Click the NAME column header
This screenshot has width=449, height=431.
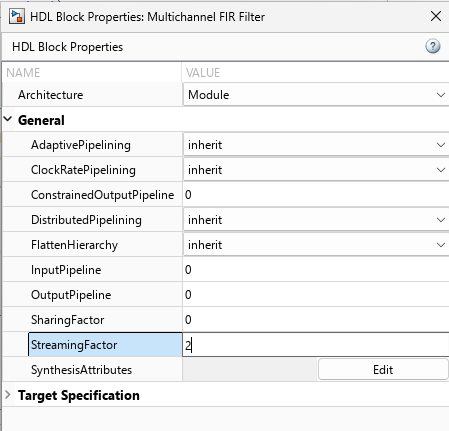pyautogui.click(x=23, y=72)
